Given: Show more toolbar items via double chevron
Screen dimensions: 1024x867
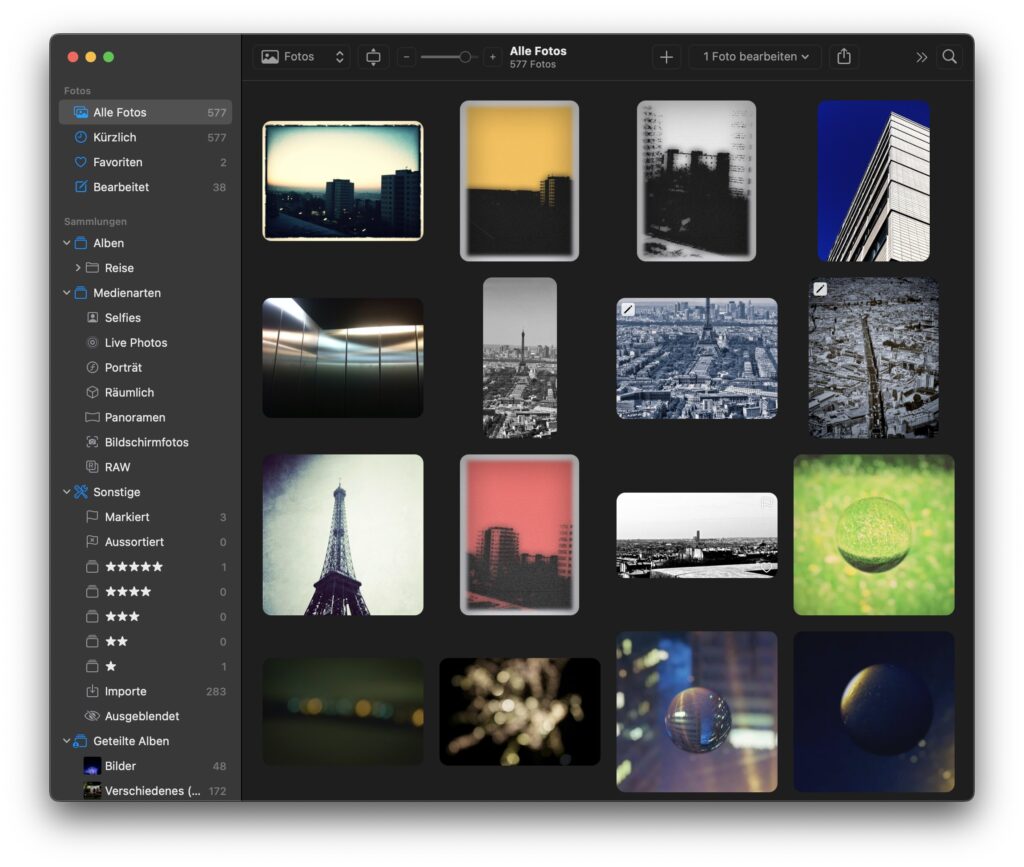Looking at the screenshot, I should (x=921, y=57).
